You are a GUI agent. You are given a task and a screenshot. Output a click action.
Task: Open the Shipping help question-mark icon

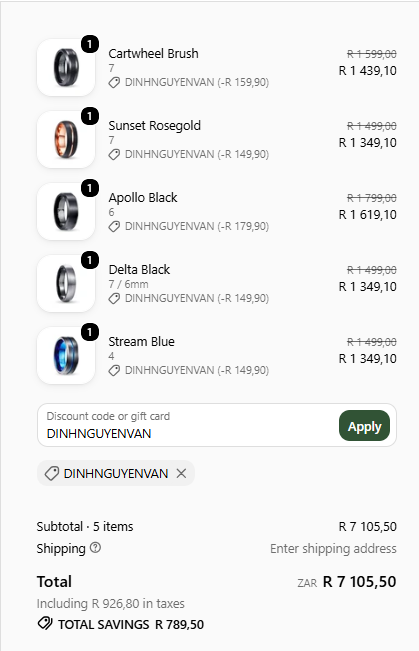click(x=95, y=548)
